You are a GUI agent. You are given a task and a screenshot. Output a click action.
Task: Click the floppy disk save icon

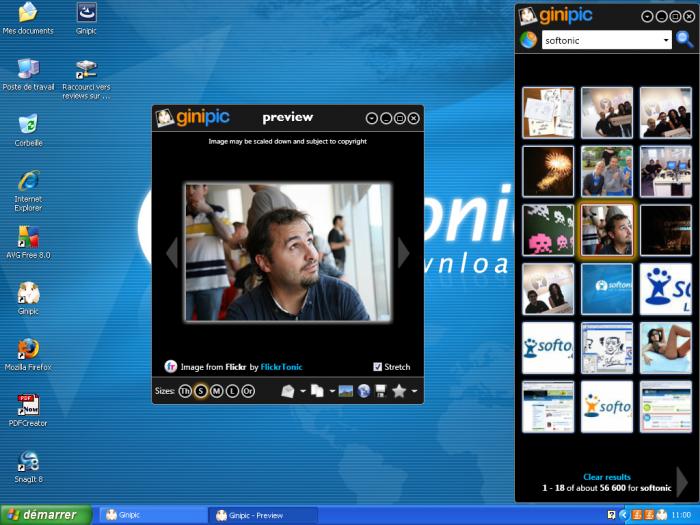[381, 392]
